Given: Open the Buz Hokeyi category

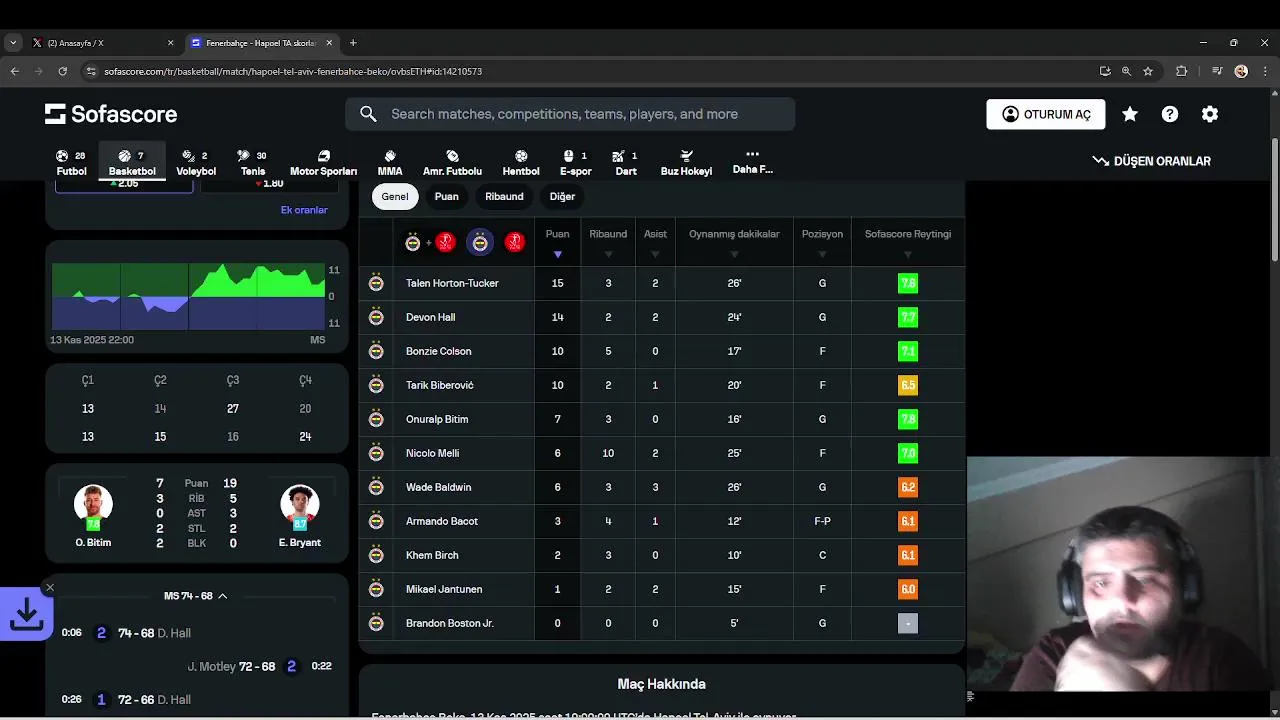Looking at the screenshot, I should tap(686, 163).
